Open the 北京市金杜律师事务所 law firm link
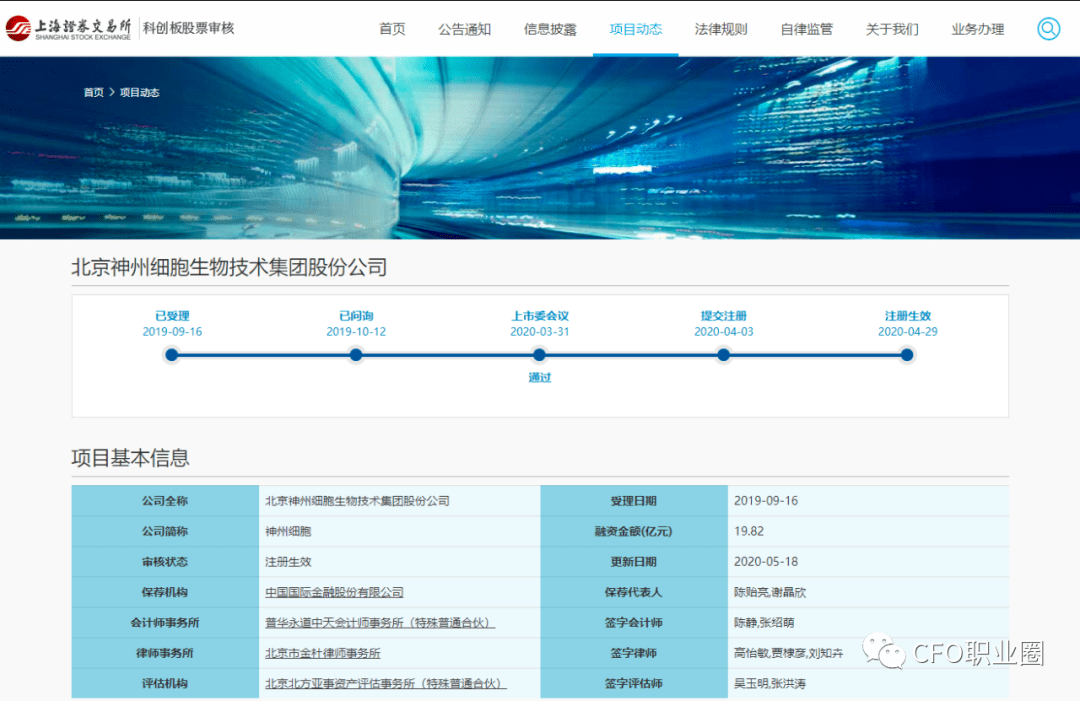1080x701 pixels. pos(325,652)
